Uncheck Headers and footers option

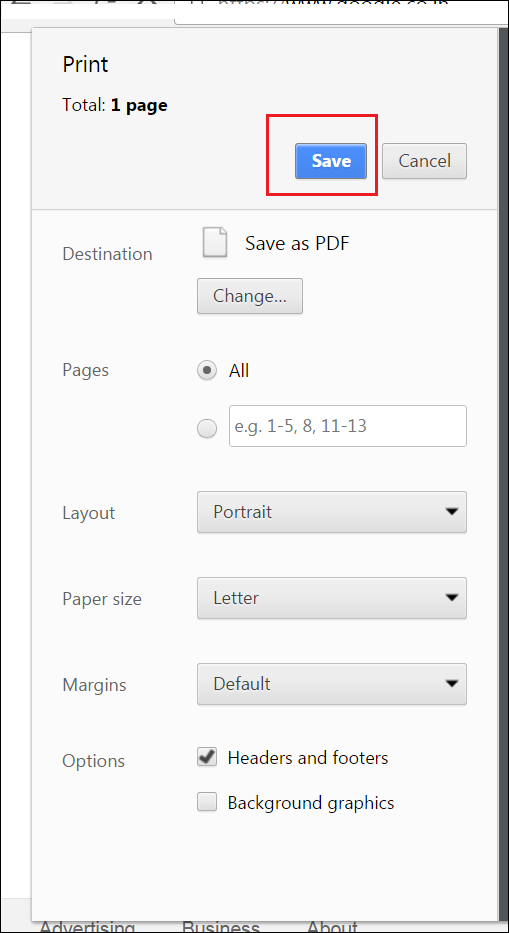207,757
